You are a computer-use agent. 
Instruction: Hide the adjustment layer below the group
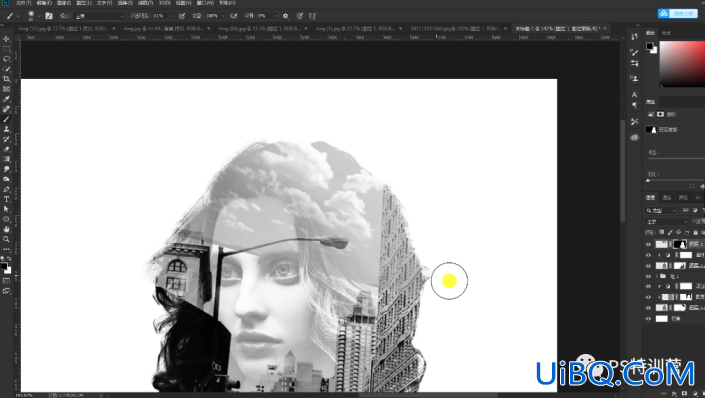pos(648,286)
